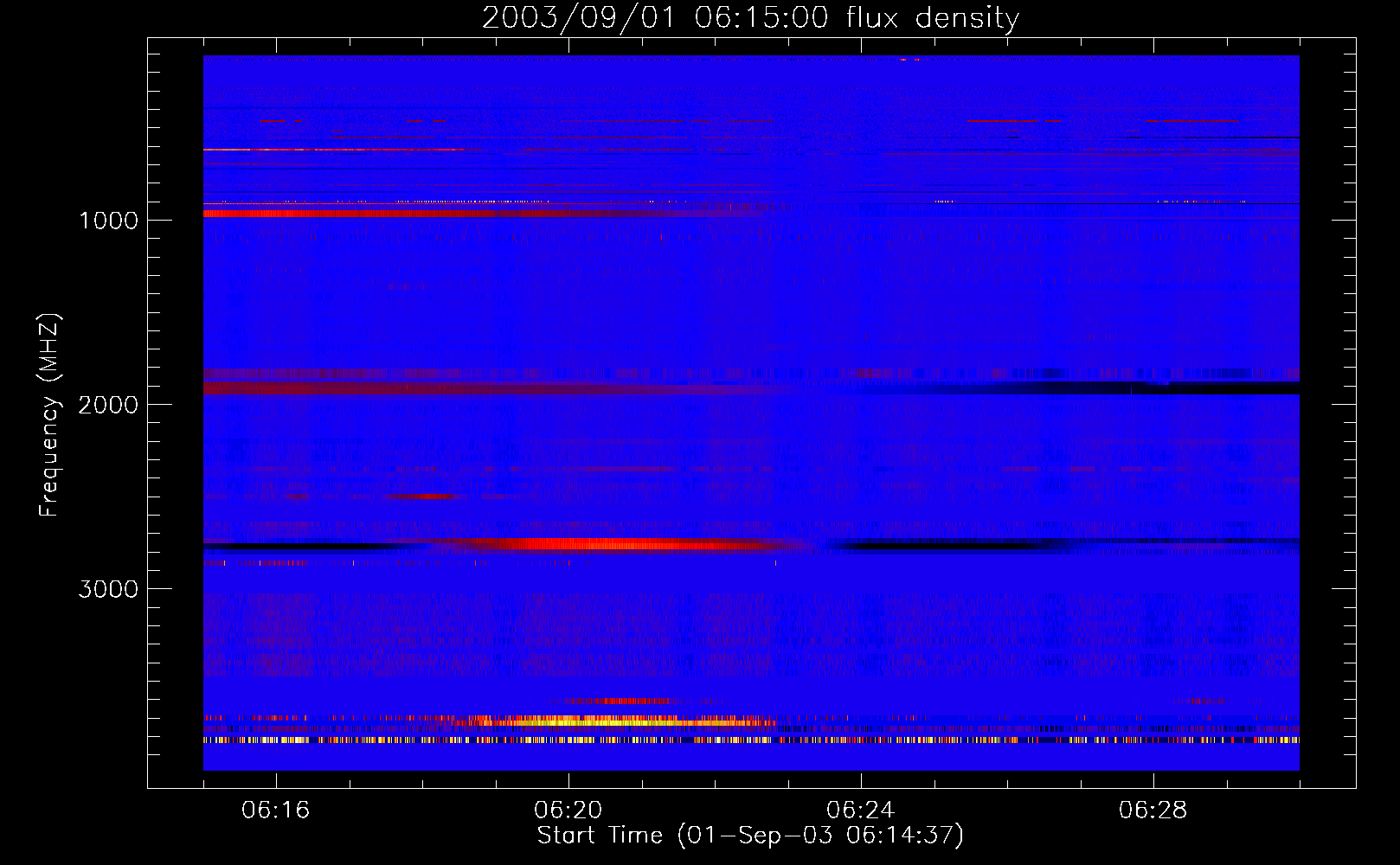This screenshot has width=1400, height=865.
Task: Select the 'Frequency (MHZ)' y-axis label
Action: click(x=49, y=415)
